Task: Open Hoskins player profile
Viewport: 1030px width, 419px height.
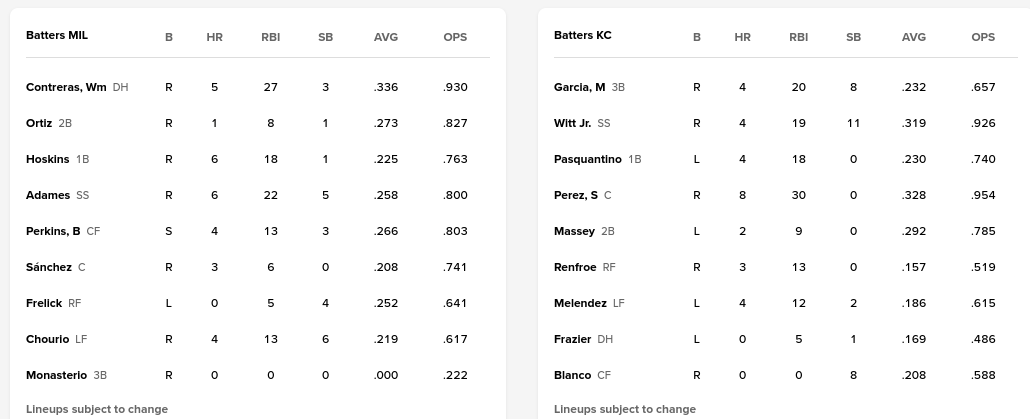Action: click(47, 159)
